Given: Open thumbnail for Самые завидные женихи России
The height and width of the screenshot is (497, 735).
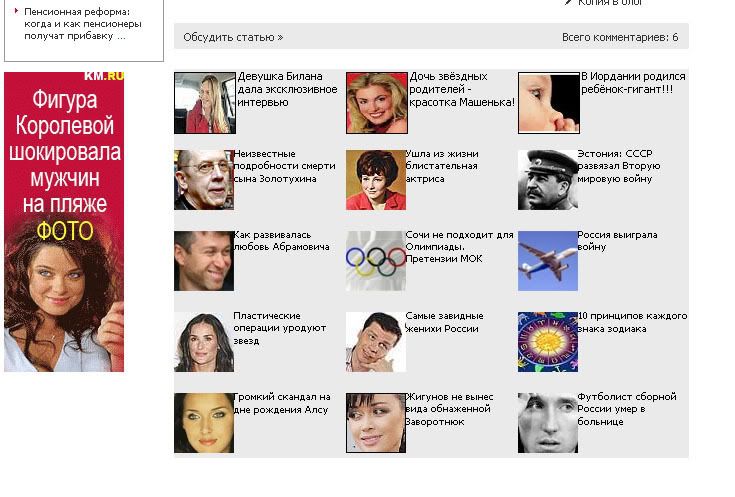Looking at the screenshot, I should [376, 342].
